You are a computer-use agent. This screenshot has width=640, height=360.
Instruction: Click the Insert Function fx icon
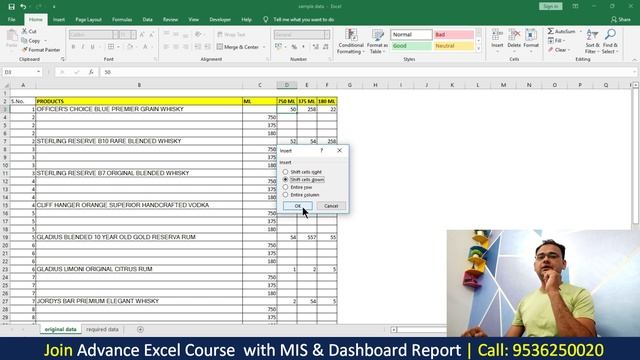click(91, 72)
